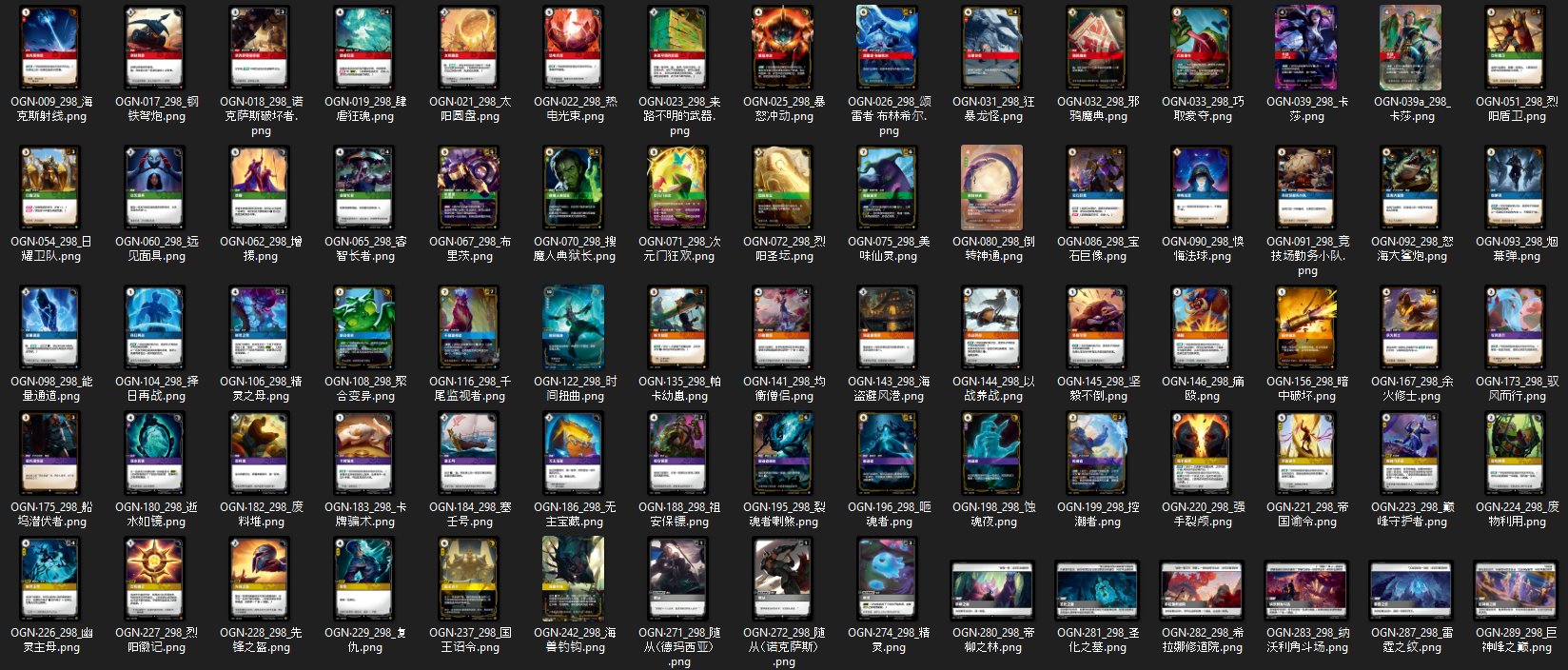Click file name "OGN-093_298_烟幕弹.png"
1568x670 pixels.
1517,248
